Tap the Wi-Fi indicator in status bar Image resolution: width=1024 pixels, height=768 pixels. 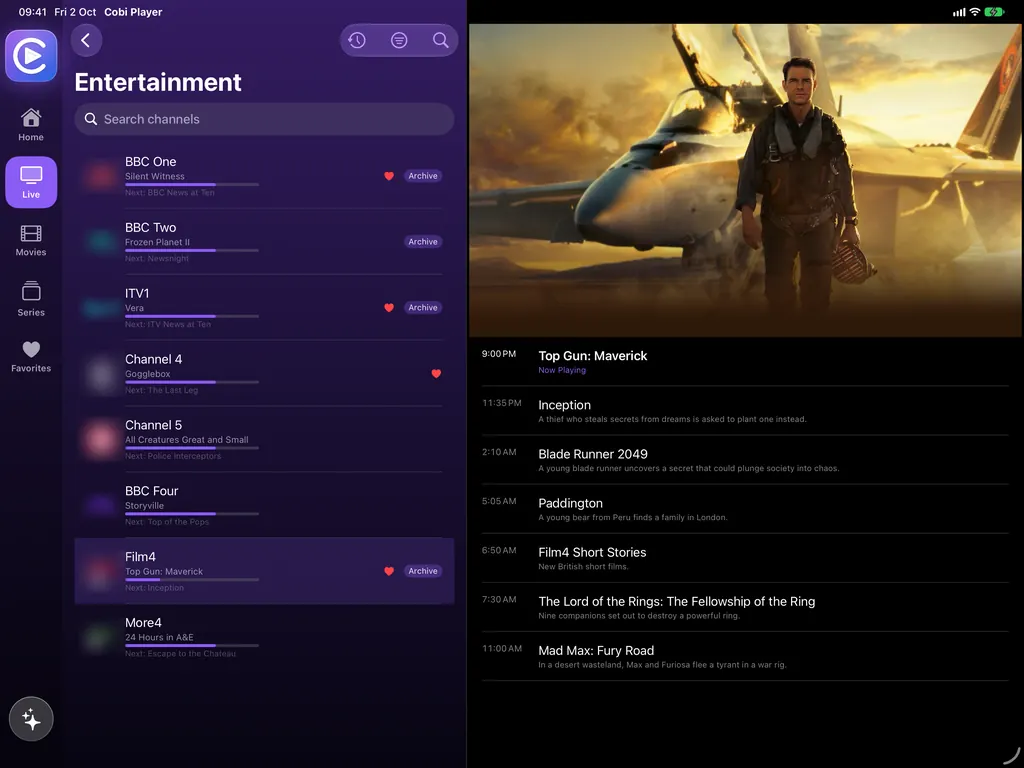pyautogui.click(x=974, y=12)
